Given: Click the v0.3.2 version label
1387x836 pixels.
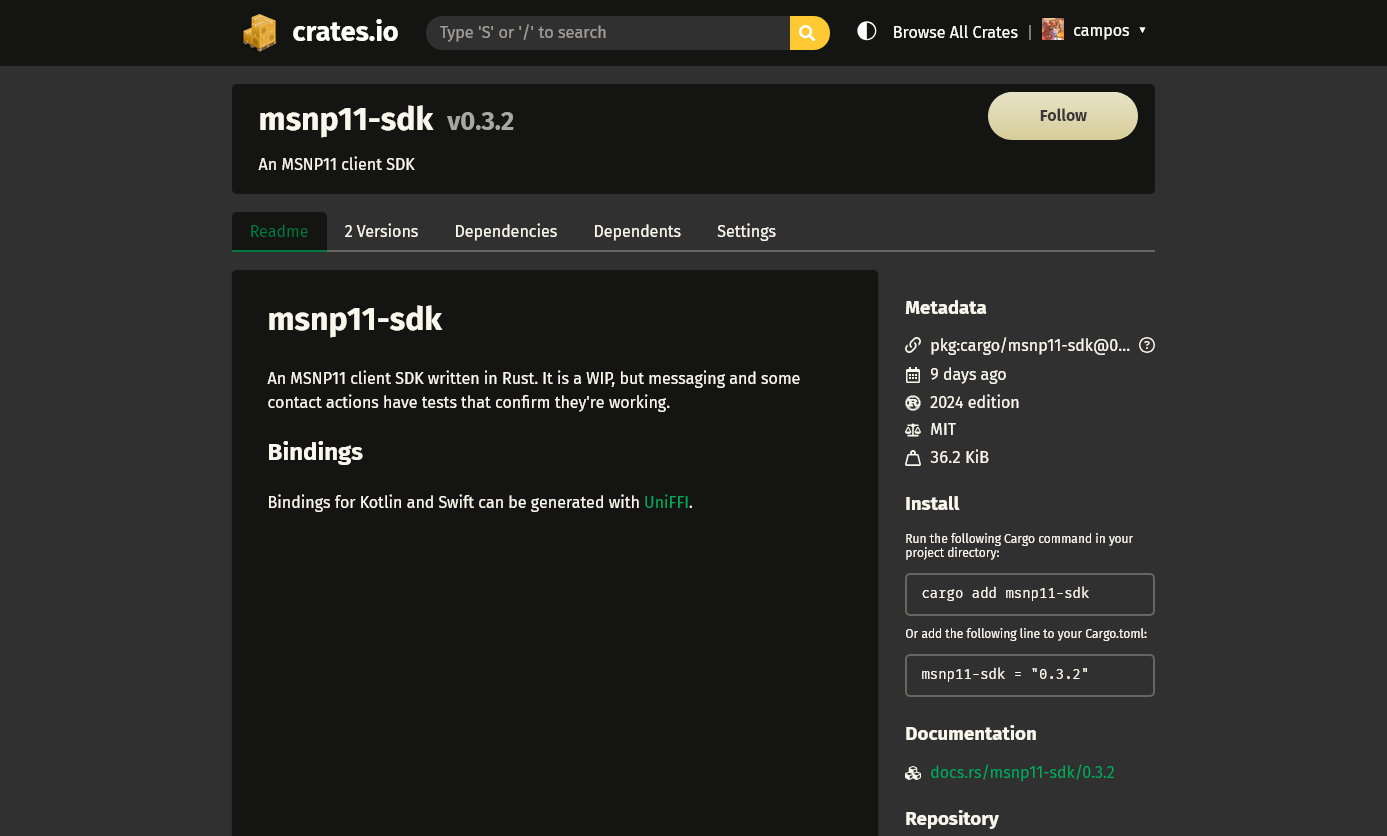Looking at the screenshot, I should click(x=480, y=122).
